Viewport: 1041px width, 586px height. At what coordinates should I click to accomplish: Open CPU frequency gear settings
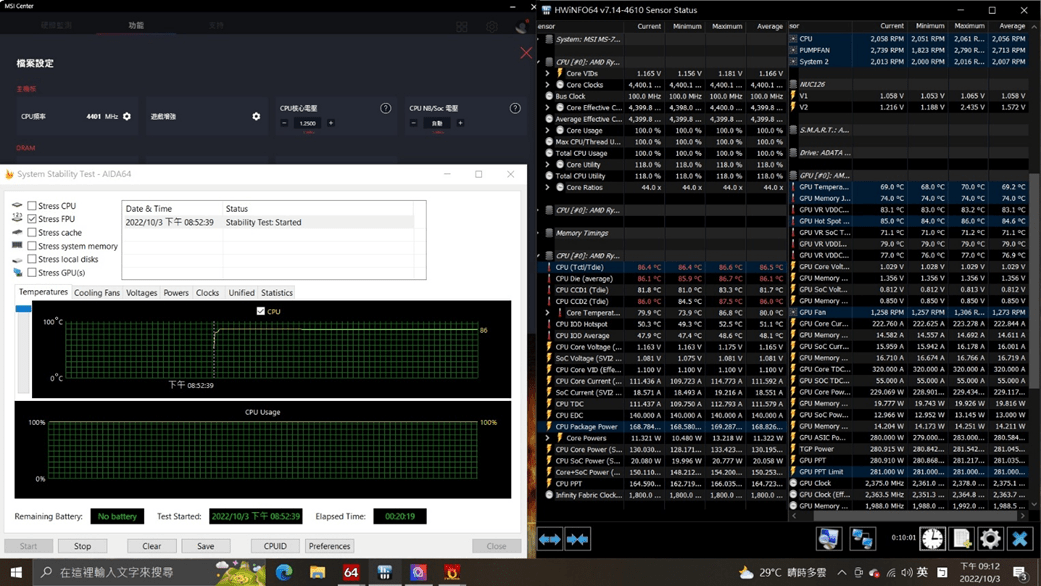pos(127,116)
